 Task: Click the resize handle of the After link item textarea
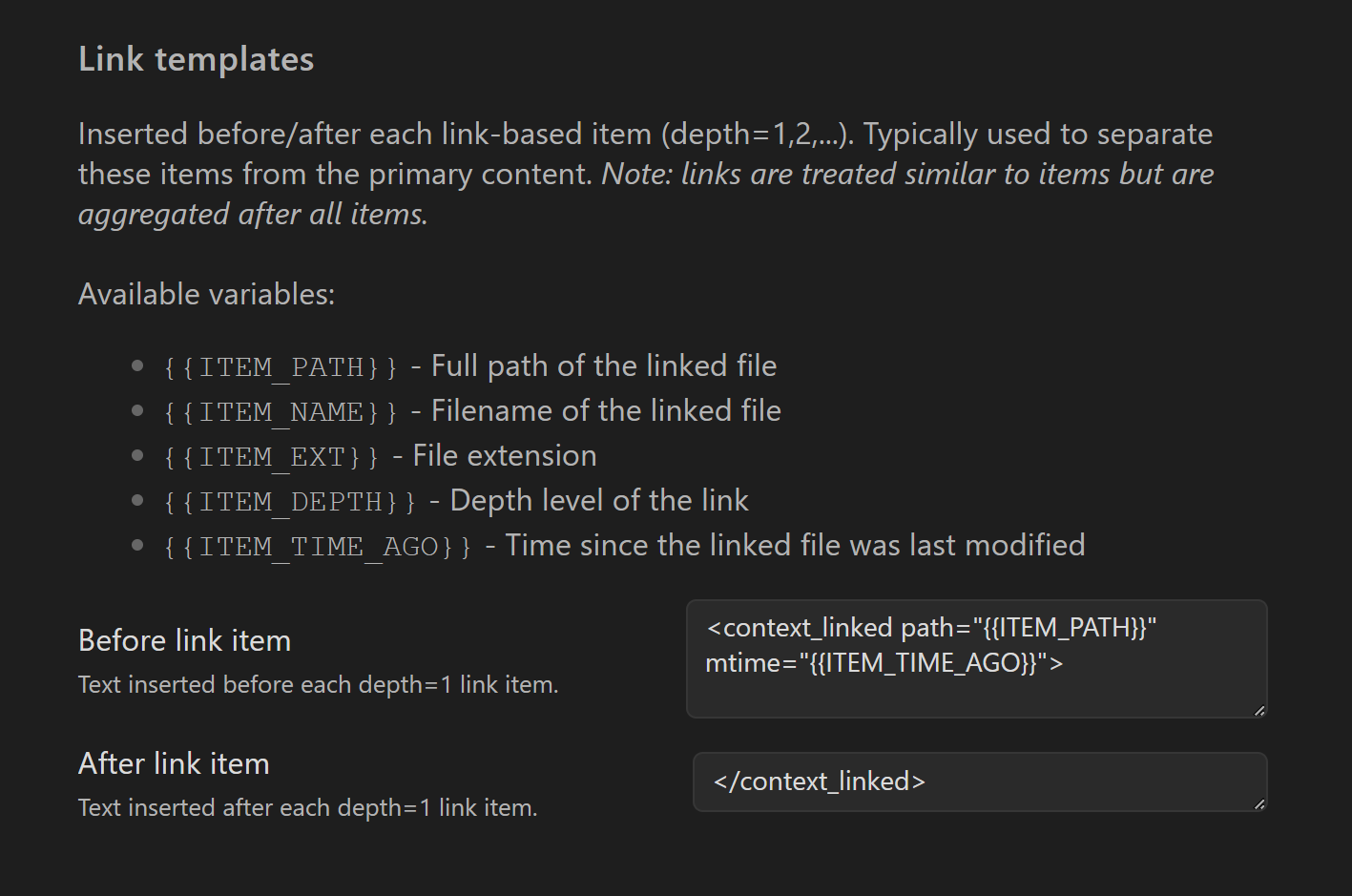click(x=1258, y=804)
